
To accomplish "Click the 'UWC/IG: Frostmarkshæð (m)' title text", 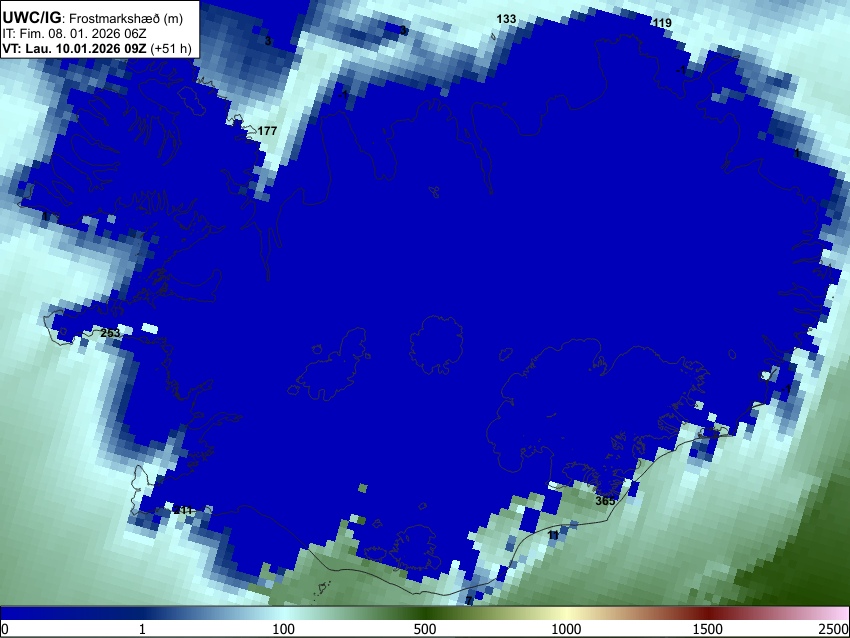I will pos(93,18).
